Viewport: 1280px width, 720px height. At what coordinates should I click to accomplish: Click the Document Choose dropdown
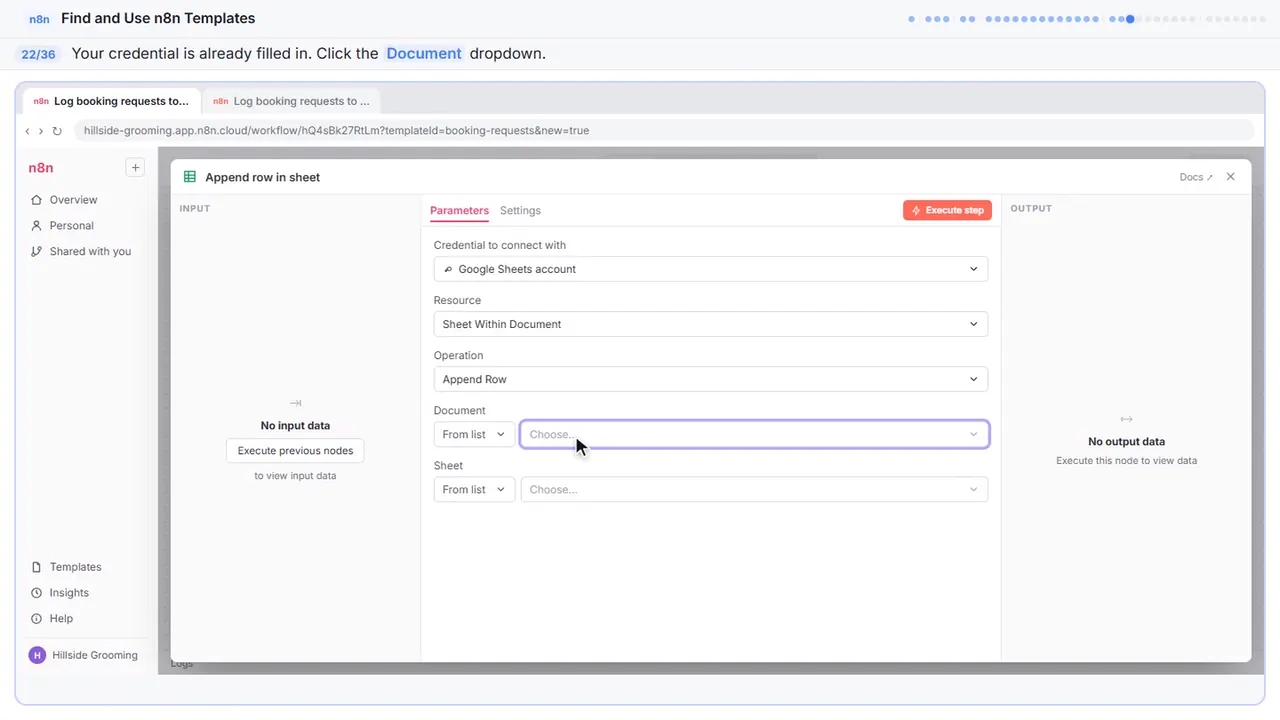point(755,434)
